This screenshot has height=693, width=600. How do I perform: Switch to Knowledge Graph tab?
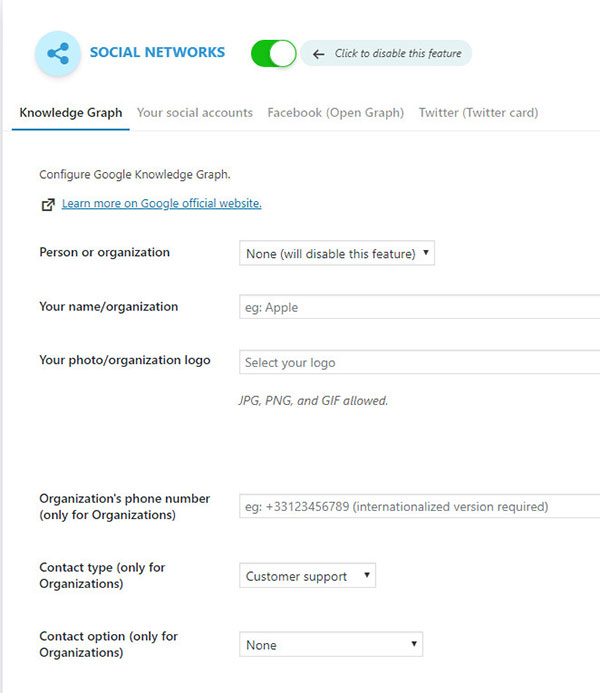pos(71,113)
